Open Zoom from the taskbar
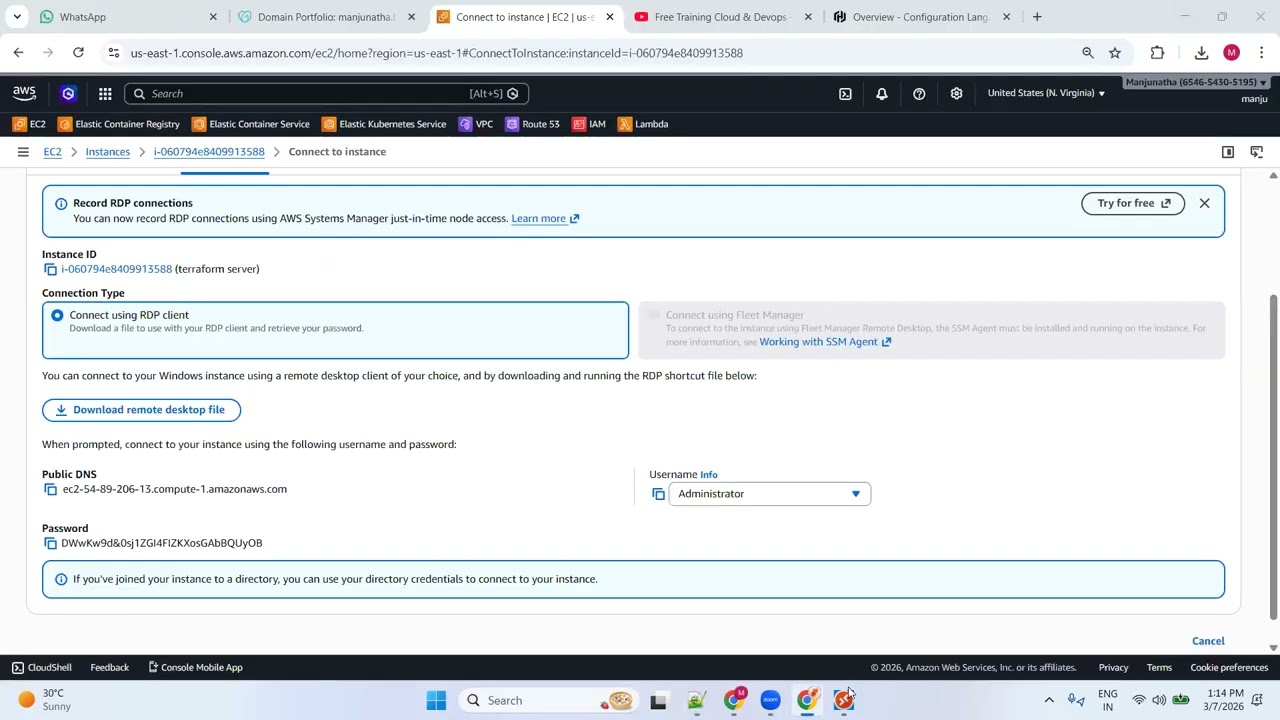1280x720 pixels. pos(770,700)
